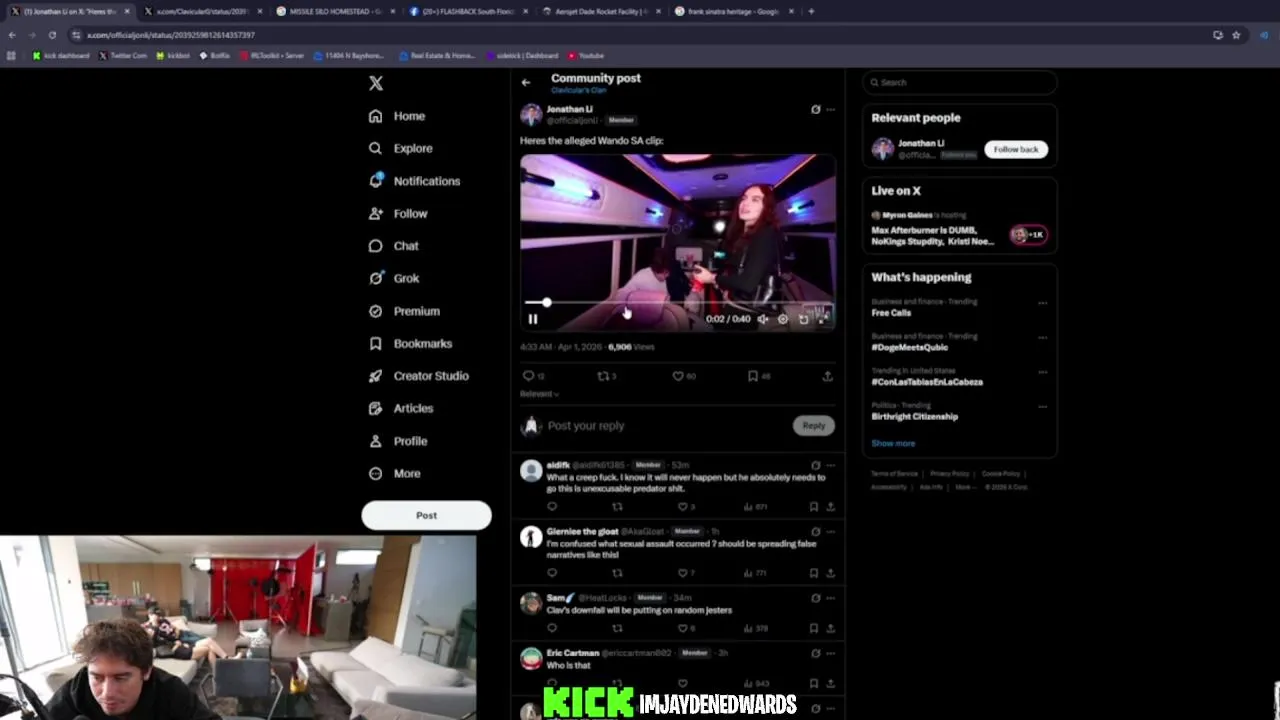
Task: Share Sam's reply
Action: pos(830,628)
